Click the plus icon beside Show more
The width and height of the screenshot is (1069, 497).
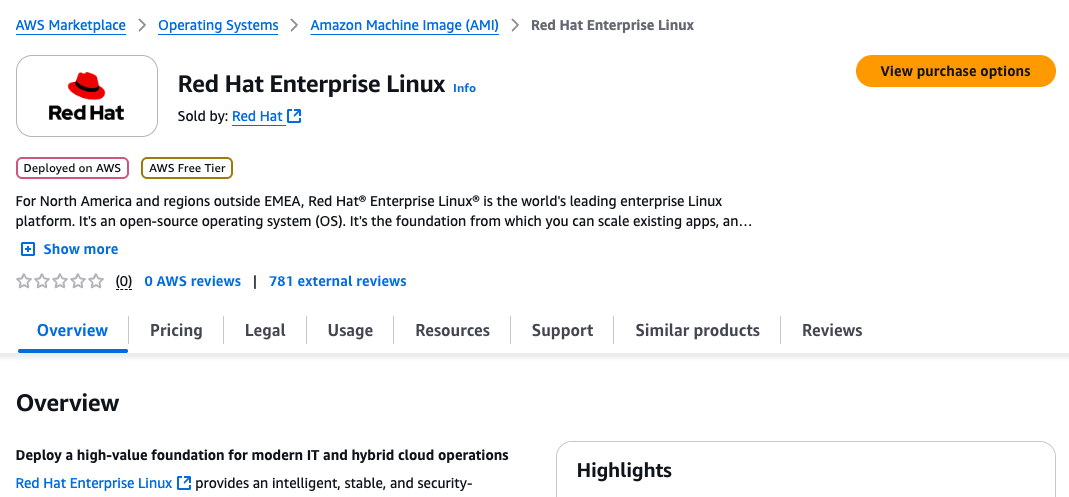28,250
